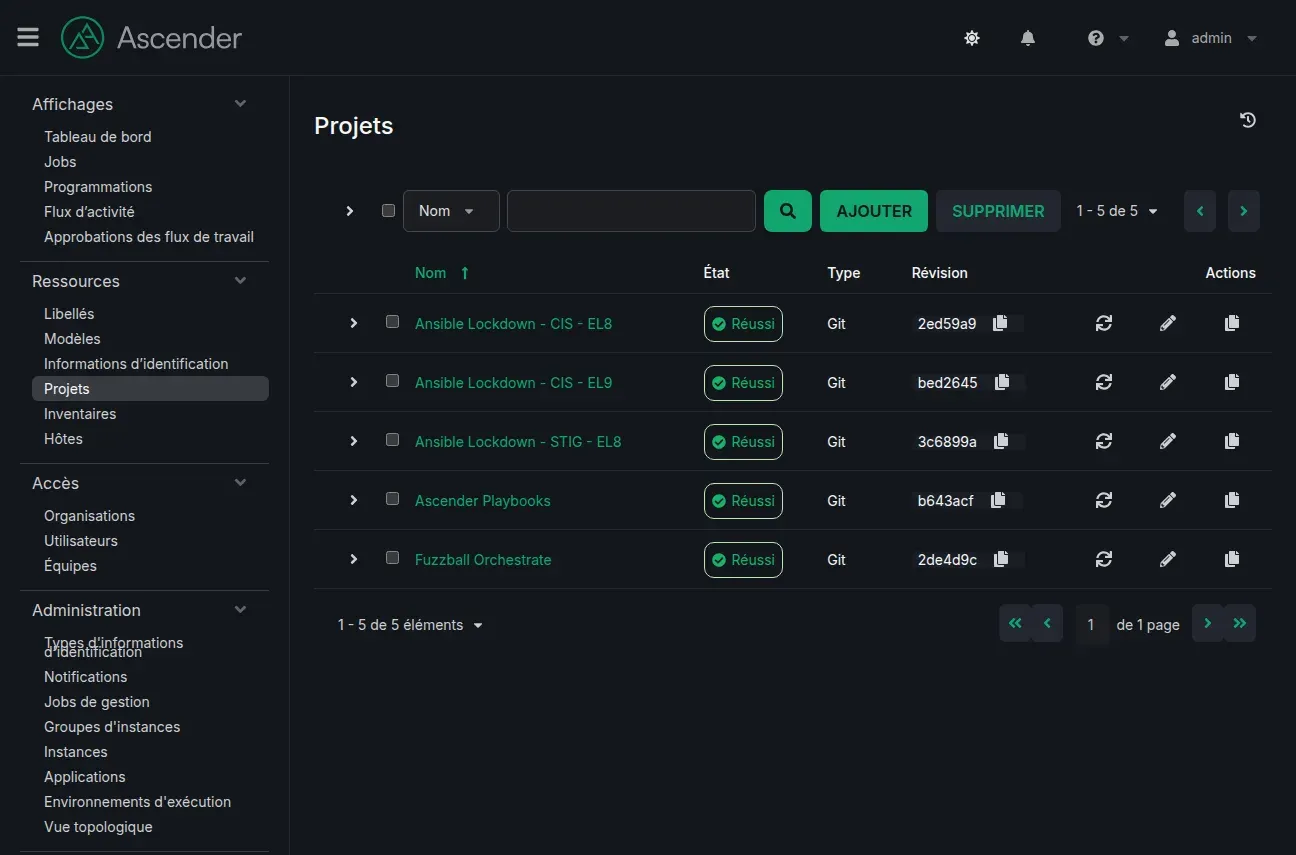Duplicate the Ascender Playbooks project

[1232, 500]
